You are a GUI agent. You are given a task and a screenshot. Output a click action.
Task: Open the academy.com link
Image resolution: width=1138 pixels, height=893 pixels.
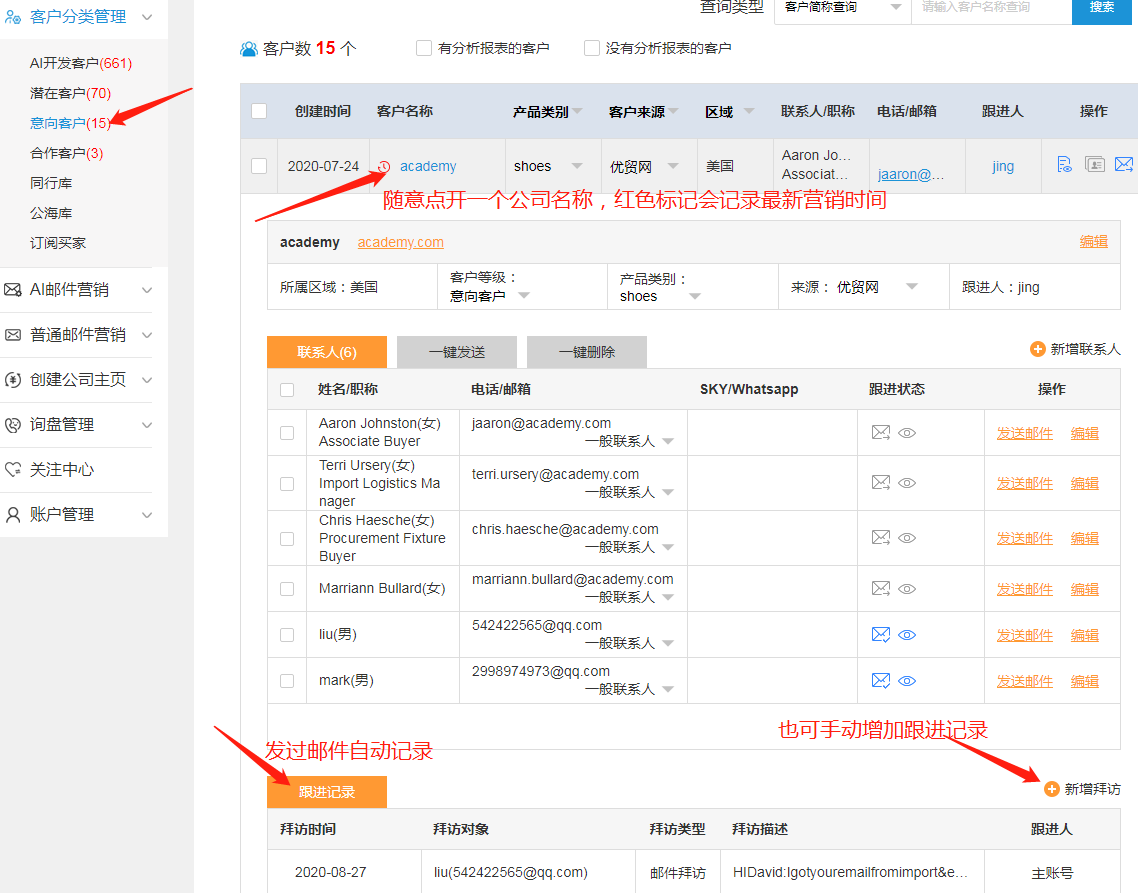point(401,242)
